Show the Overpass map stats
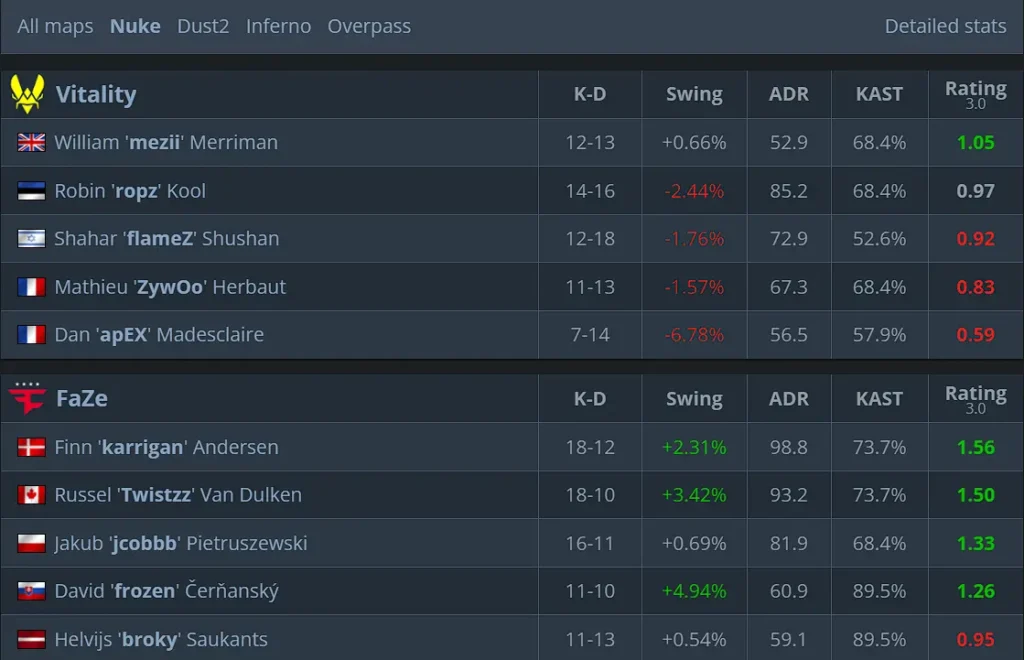This screenshot has height=660, width=1024. [369, 26]
